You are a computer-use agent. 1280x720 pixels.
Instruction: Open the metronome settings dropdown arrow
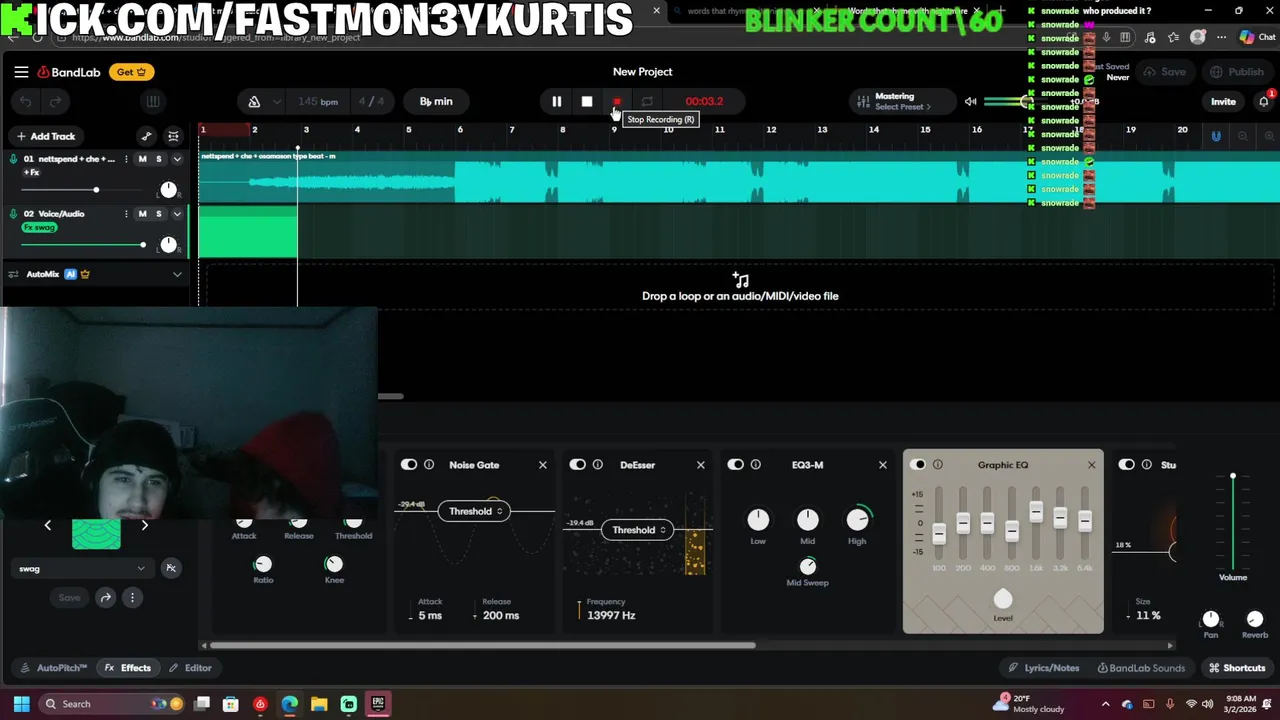(x=276, y=101)
